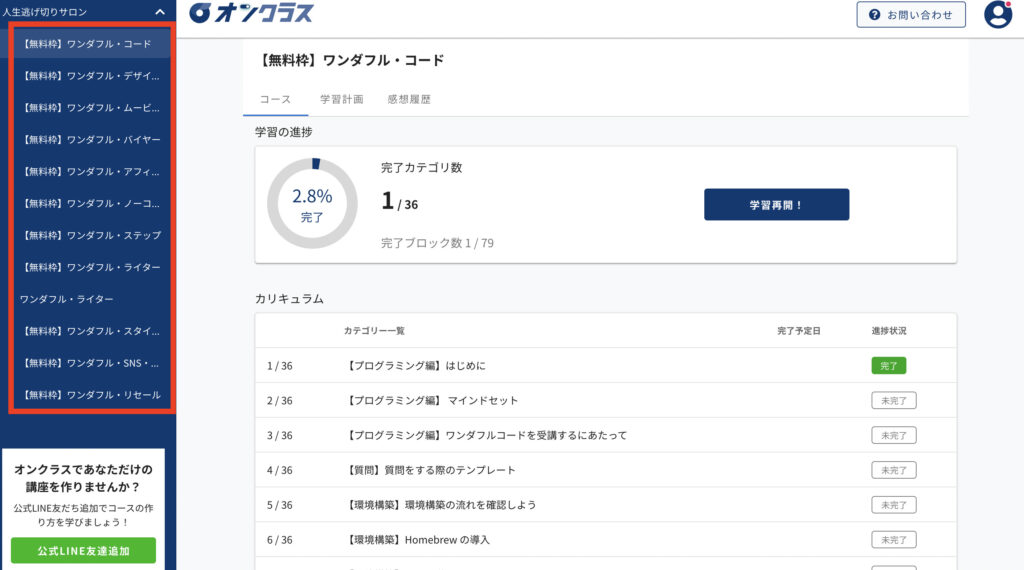Click 完了 status badge for はじめに

pos(888,366)
